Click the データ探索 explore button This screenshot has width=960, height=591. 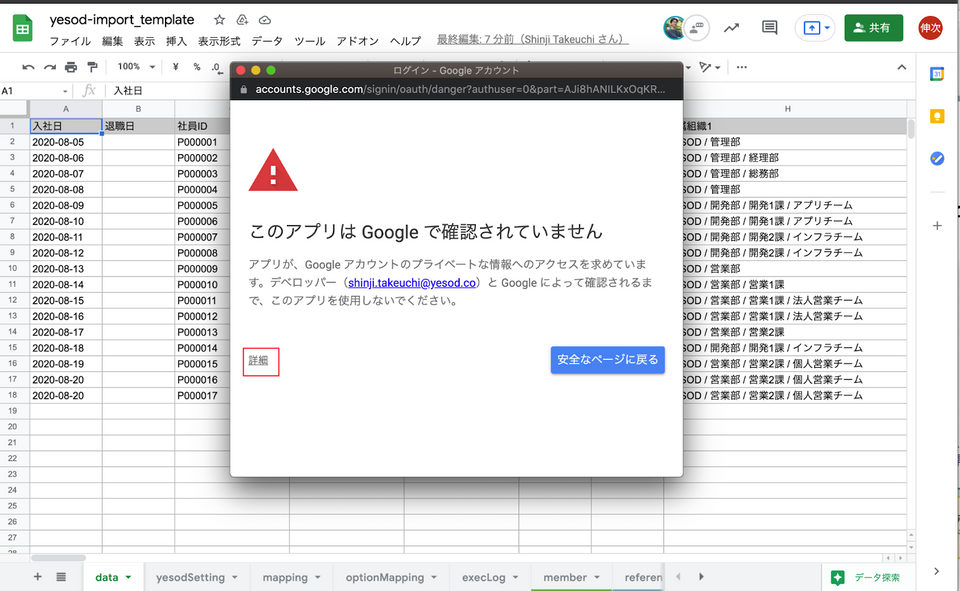coord(867,577)
